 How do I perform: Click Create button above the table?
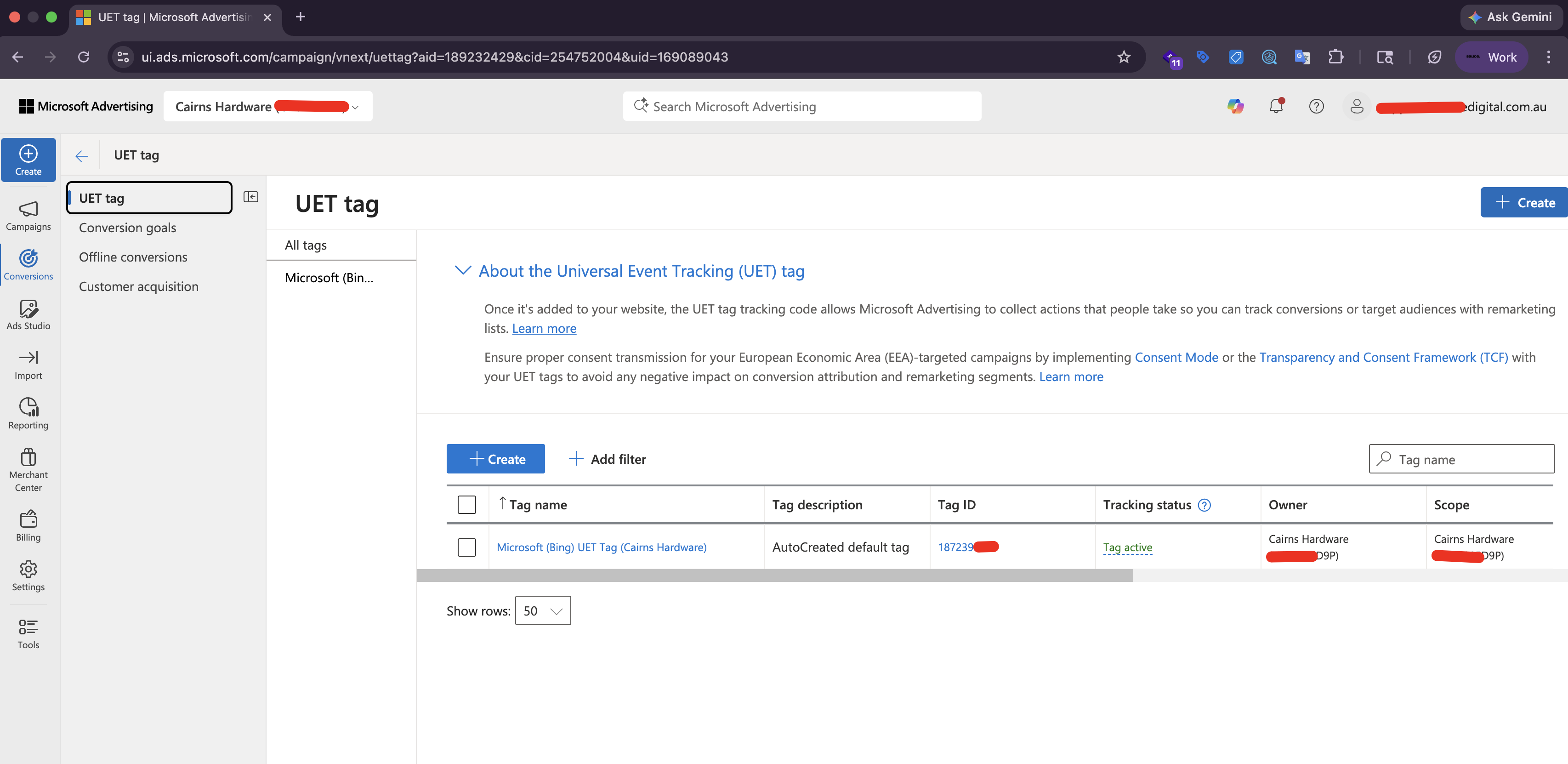pos(495,459)
